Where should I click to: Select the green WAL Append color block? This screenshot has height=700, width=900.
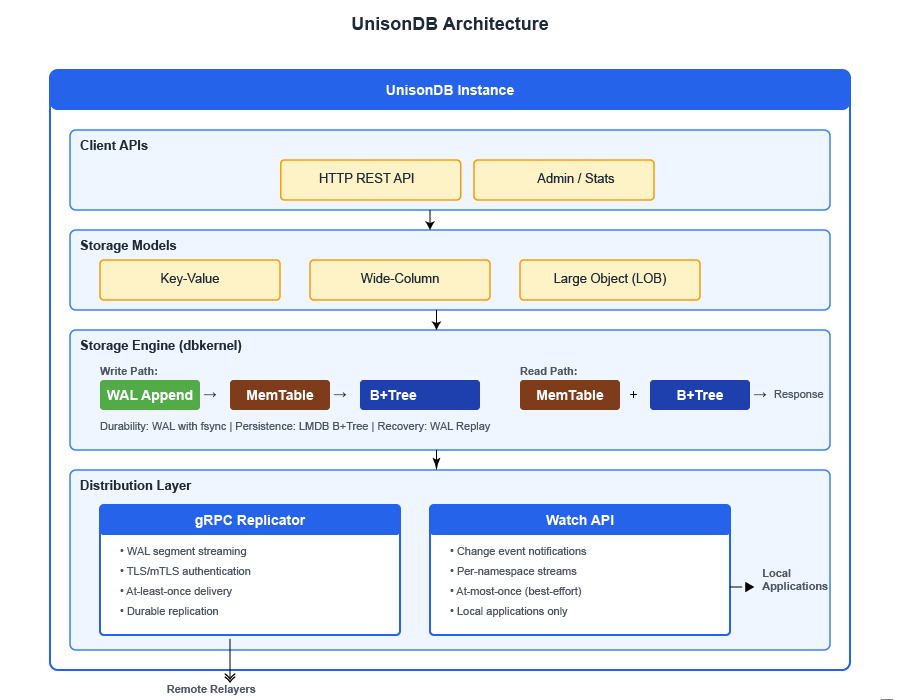pos(149,395)
